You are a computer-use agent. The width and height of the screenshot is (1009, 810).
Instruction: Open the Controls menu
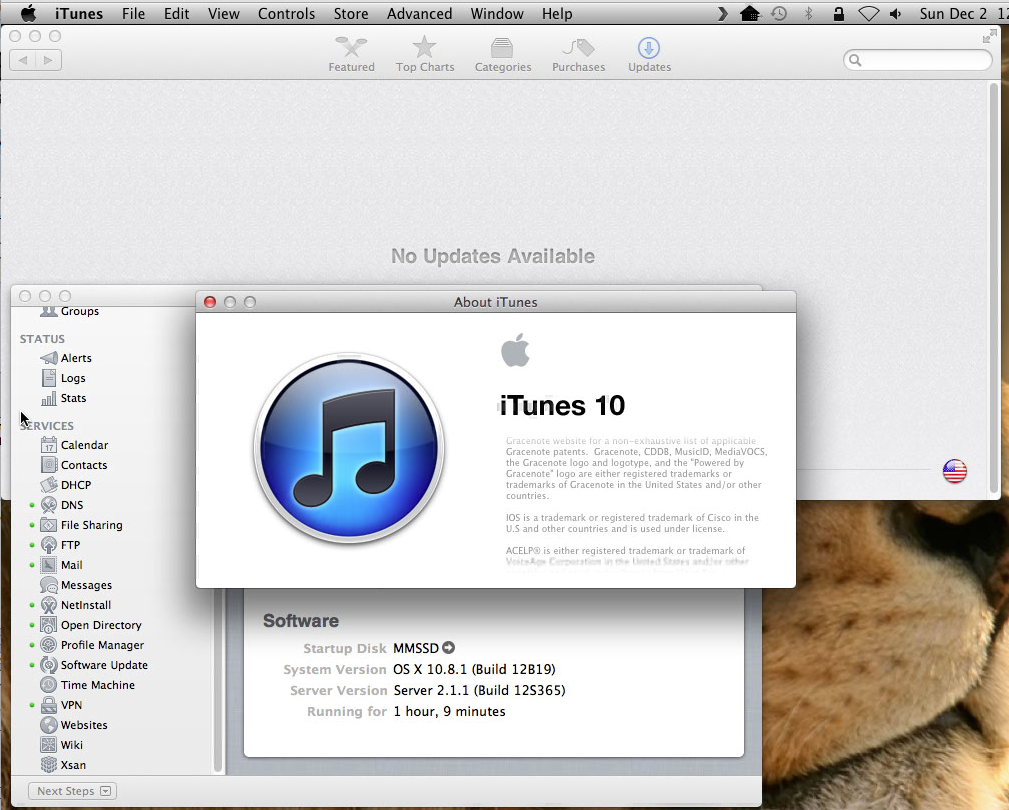tap(286, 14)
